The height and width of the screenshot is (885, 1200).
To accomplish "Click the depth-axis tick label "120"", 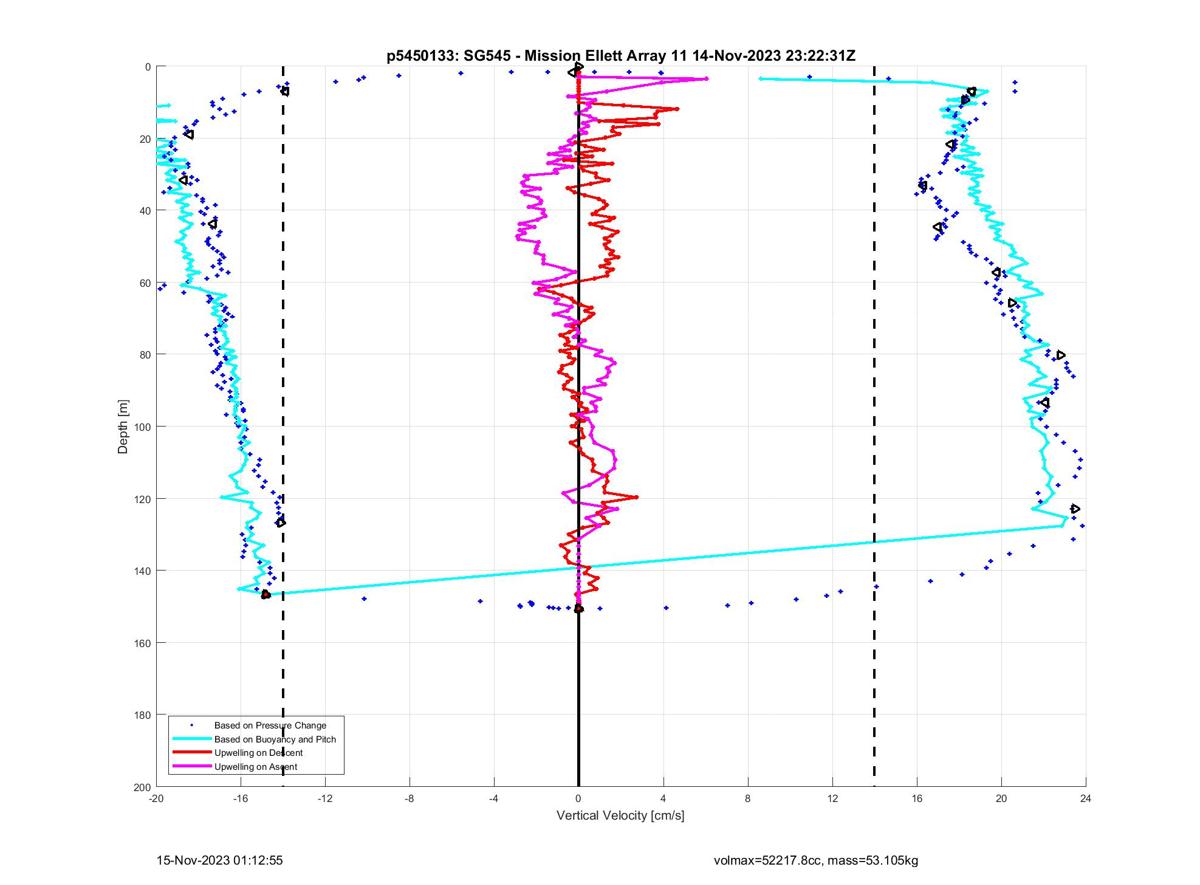I will point(141,499).
